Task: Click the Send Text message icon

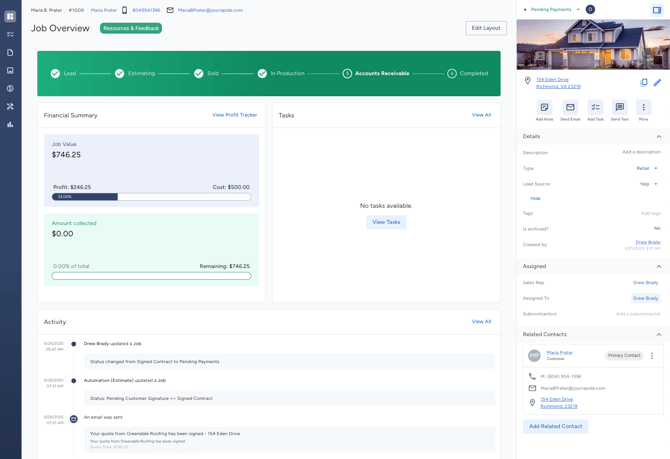Action: coord(619,107)
